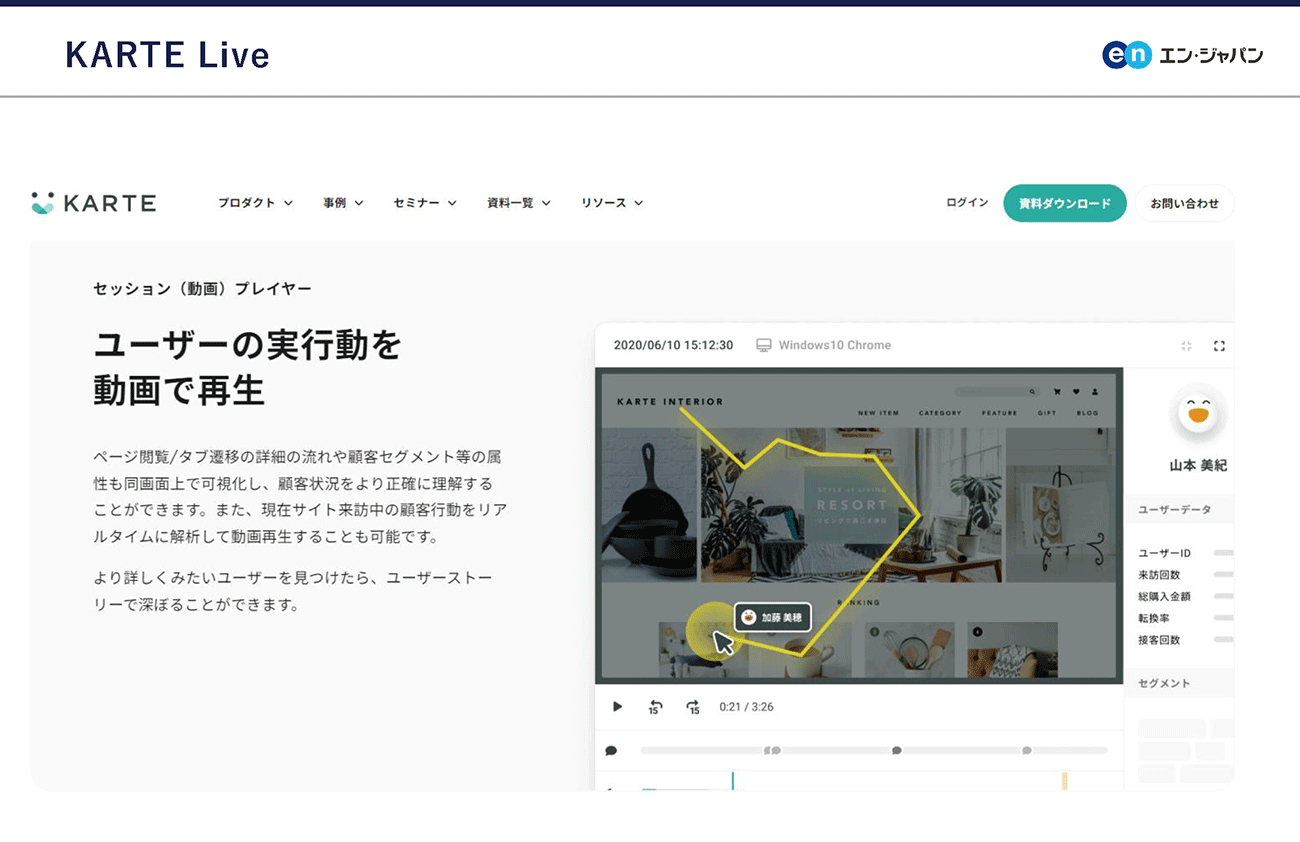Click the ログイン link
The width and height of the screenshot is (1300, 842).
pos(967,203)
